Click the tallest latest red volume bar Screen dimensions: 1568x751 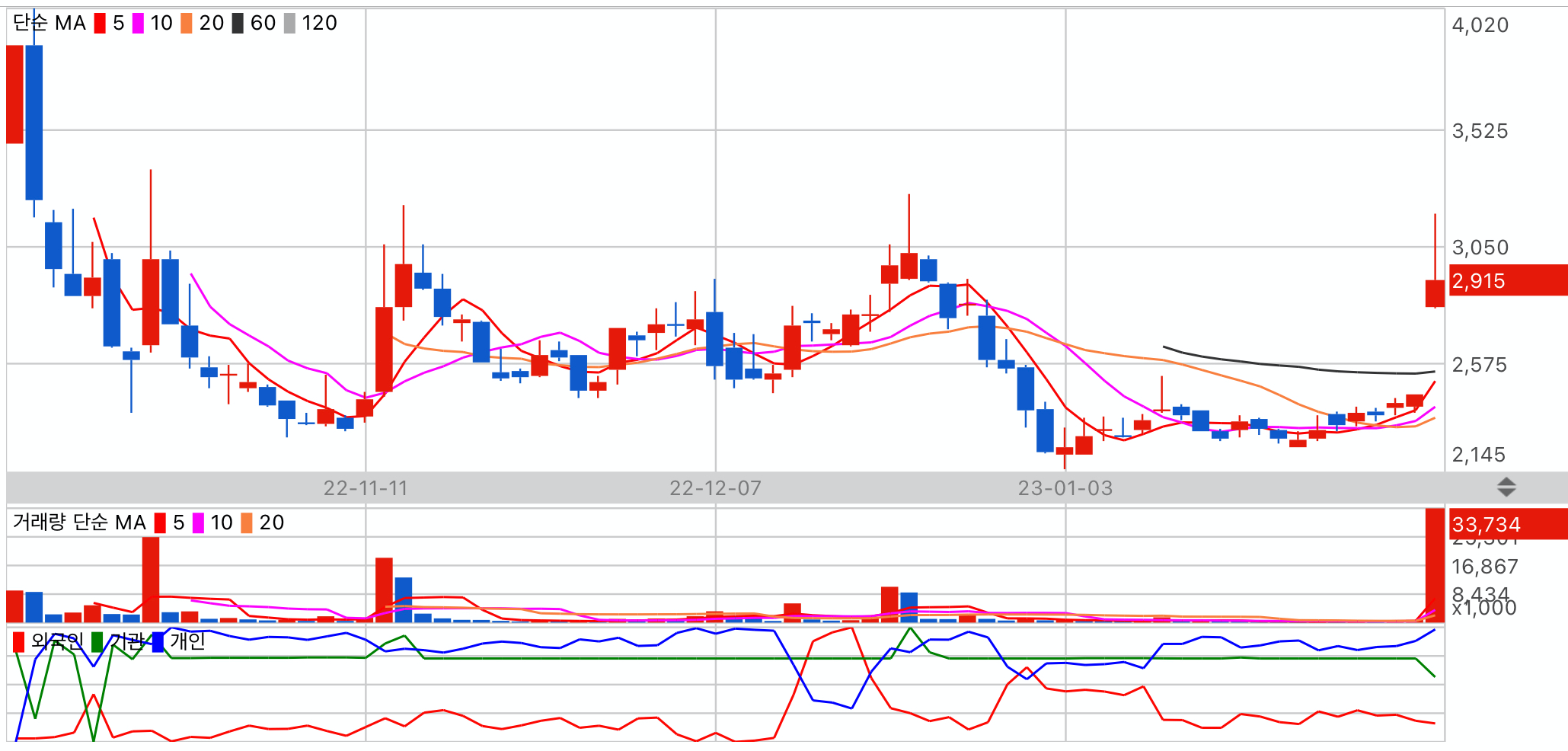1435,565
